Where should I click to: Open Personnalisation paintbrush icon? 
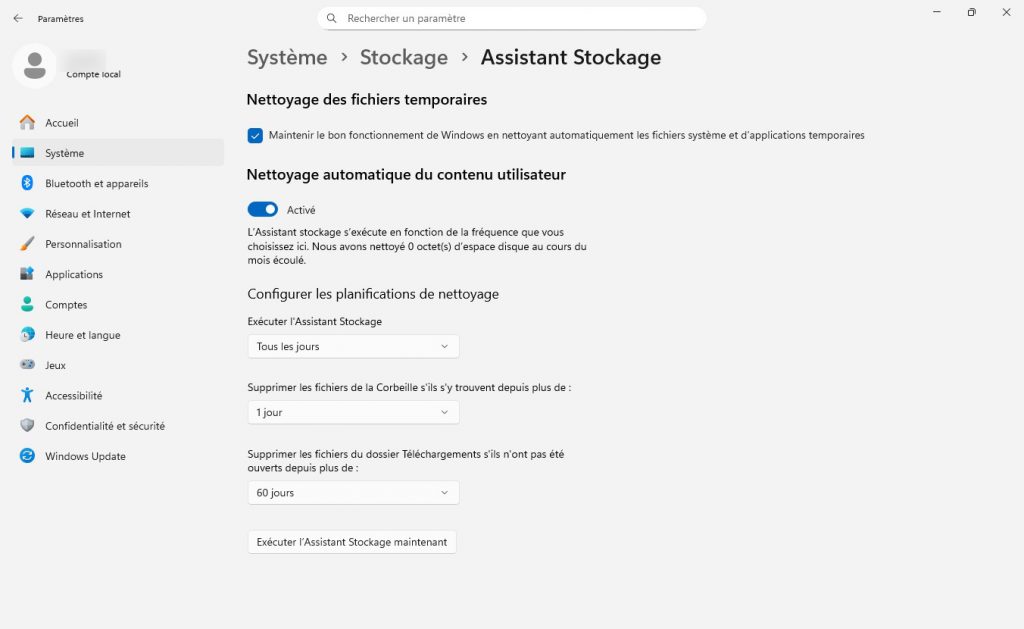click(27, 244)
